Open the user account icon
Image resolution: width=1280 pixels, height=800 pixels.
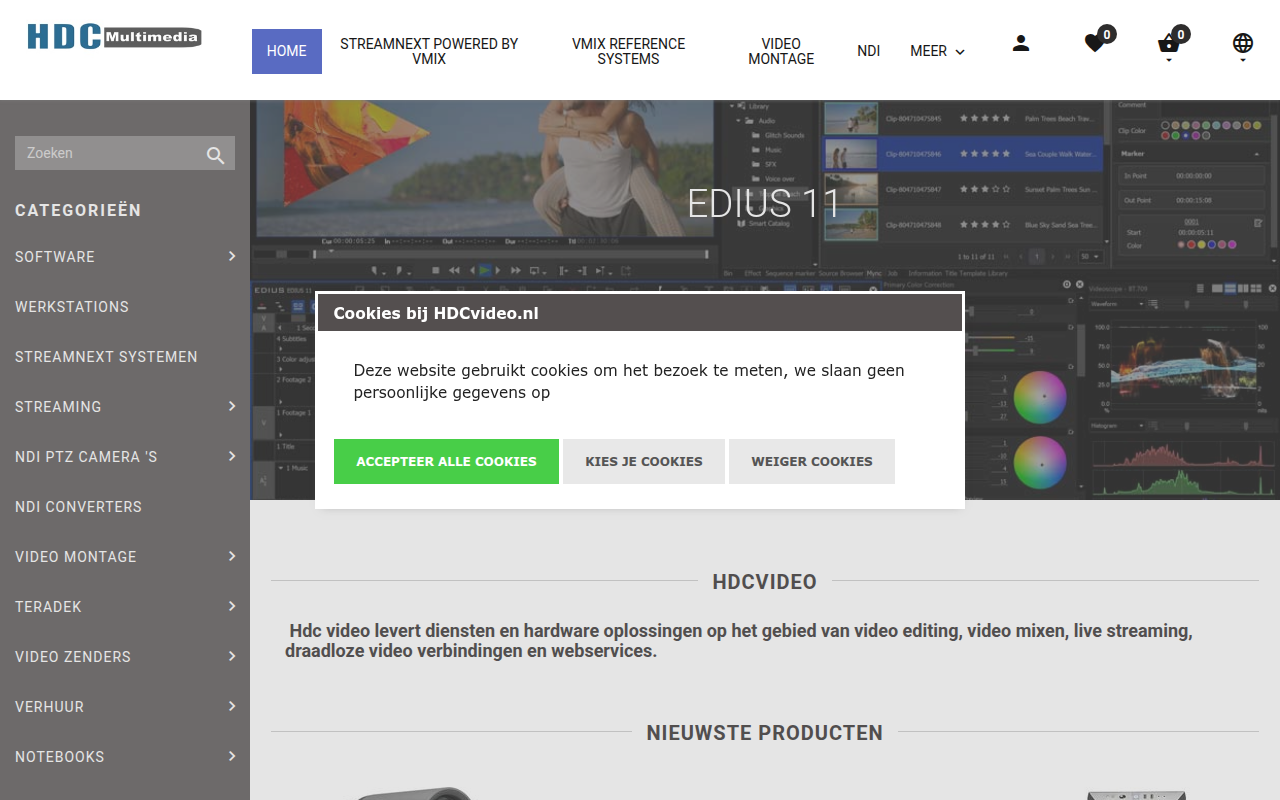pos(1021,43)
